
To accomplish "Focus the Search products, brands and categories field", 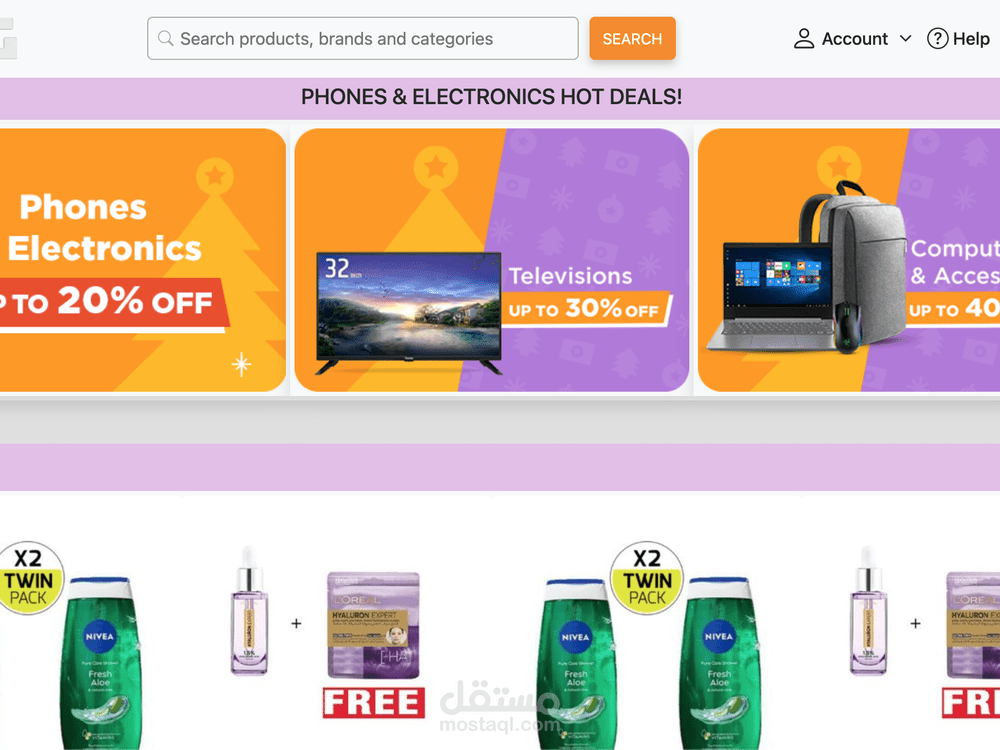I will tap(363, 38).
